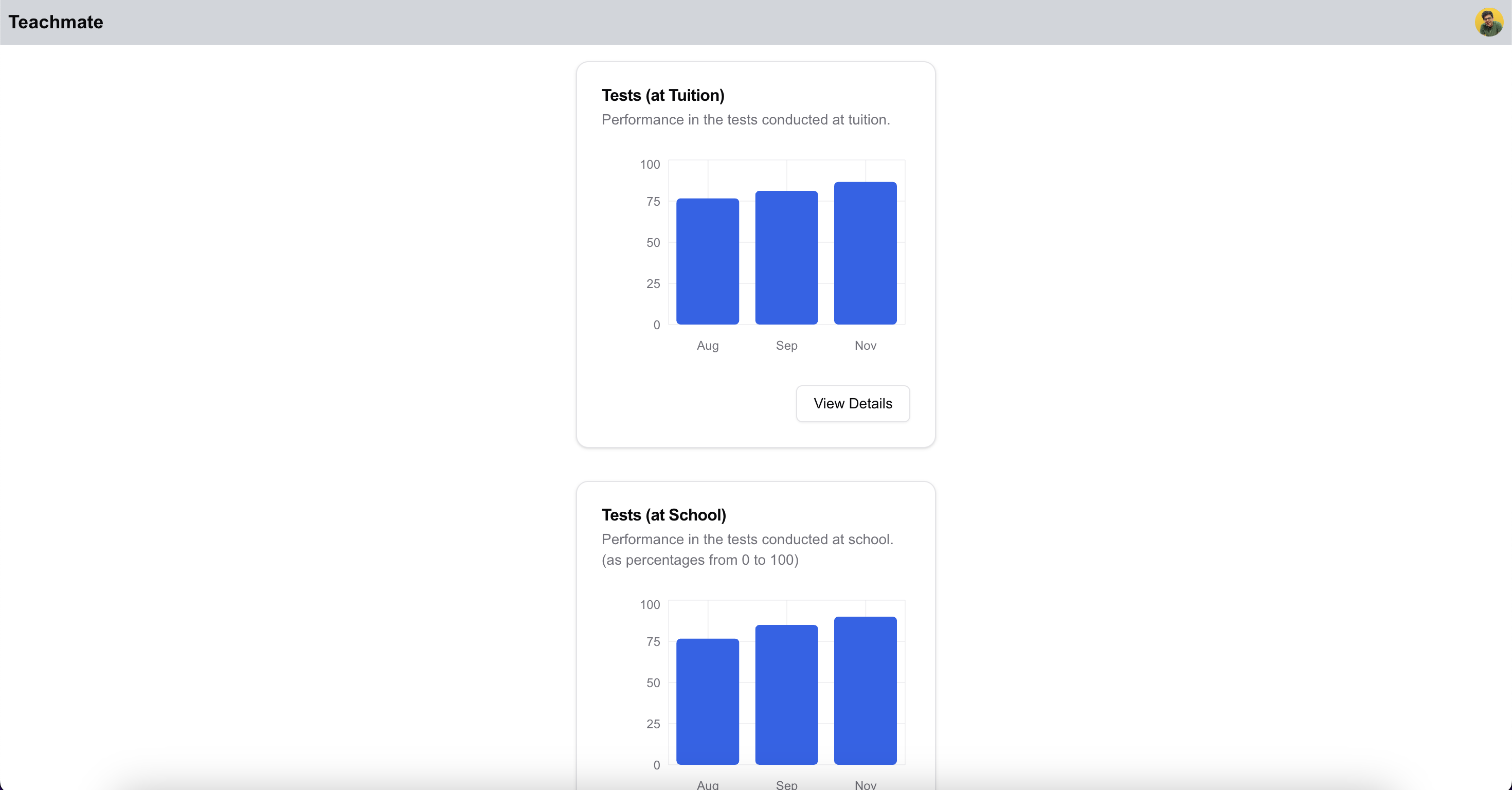Click the Aug label under Tuition chart

[707, 346]
